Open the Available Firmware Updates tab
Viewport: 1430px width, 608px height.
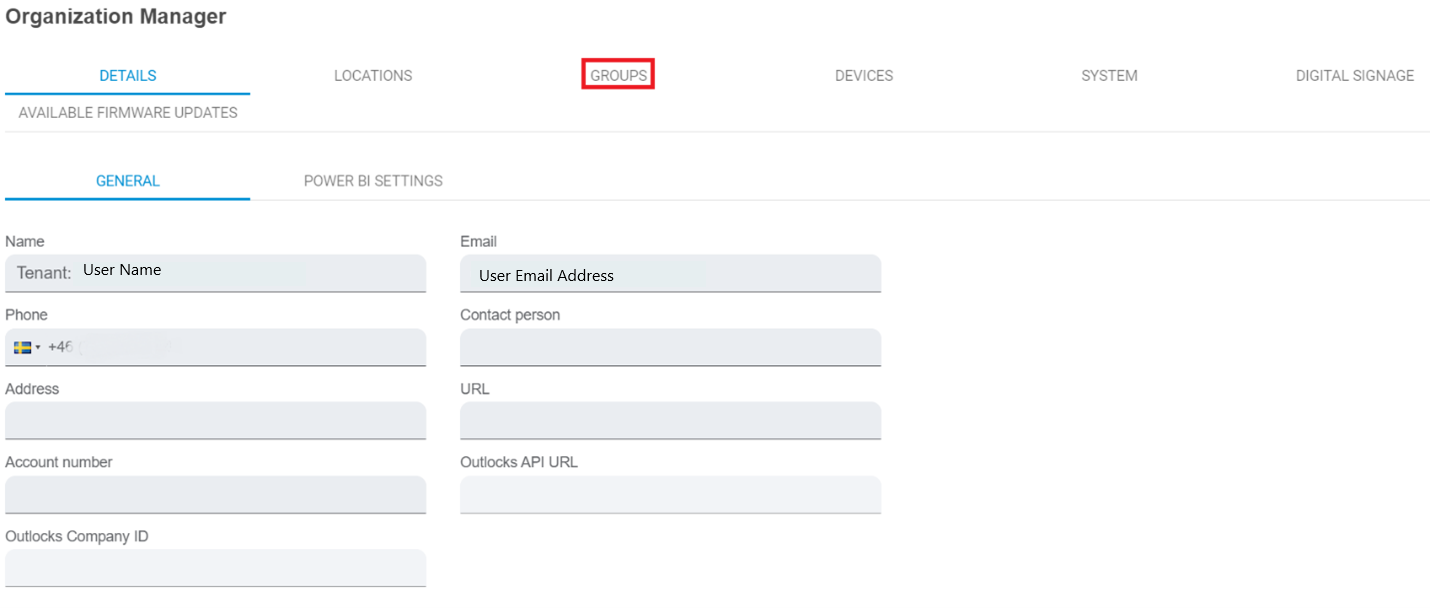point(127,113)
